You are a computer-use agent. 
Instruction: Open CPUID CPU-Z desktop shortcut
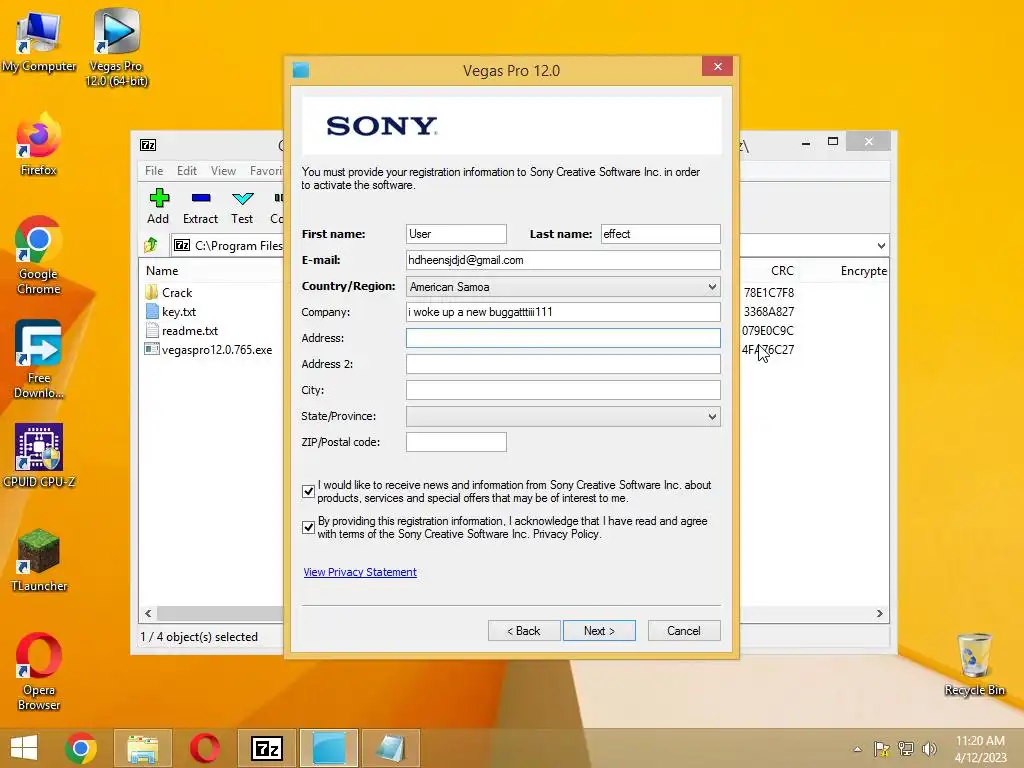[x=39, y=456]
